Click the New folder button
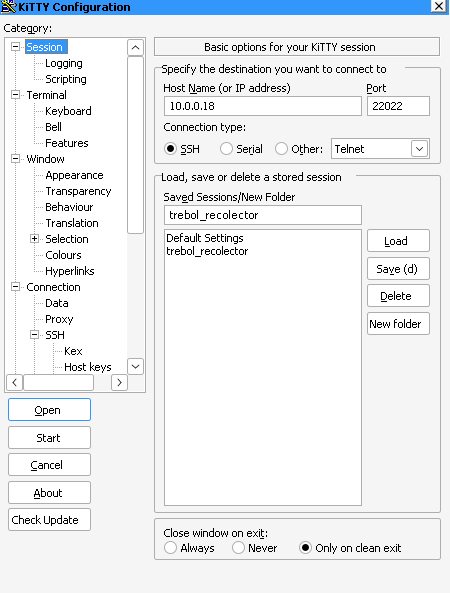This screenshot has height=593, width=450. pyautogui.click(x=398, y=324)
